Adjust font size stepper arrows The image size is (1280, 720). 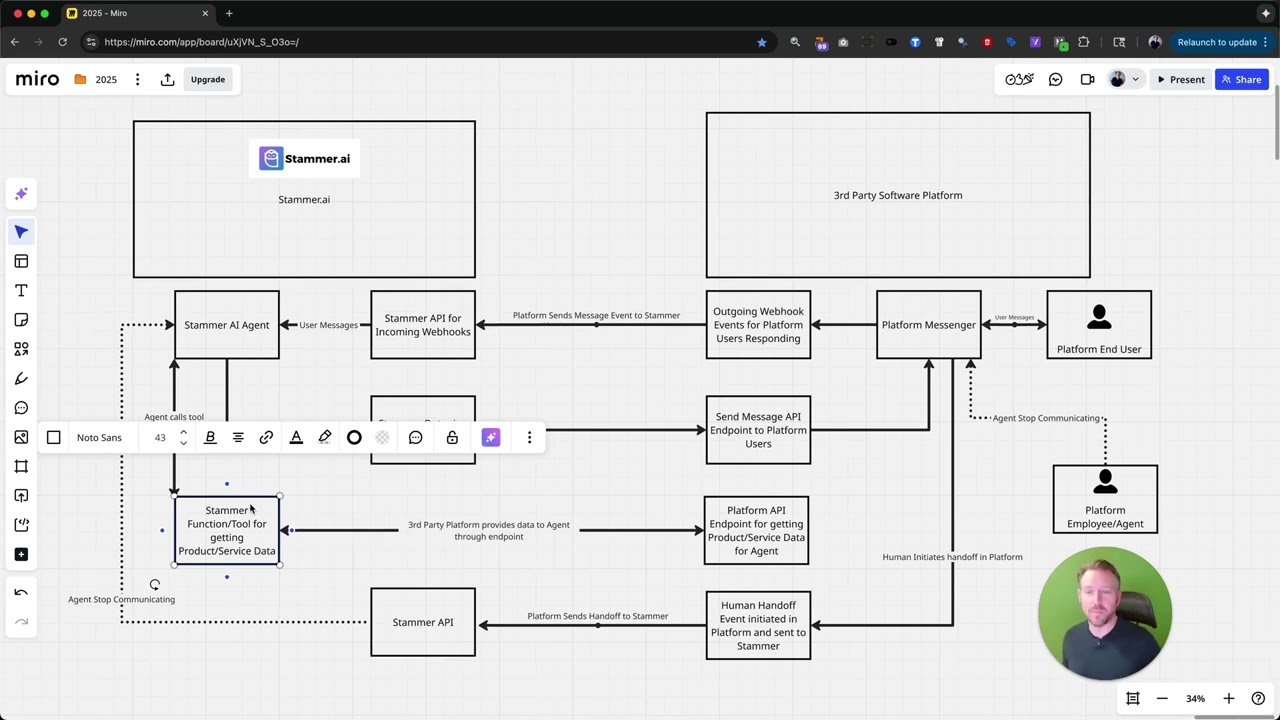click(x=183, y=437)
